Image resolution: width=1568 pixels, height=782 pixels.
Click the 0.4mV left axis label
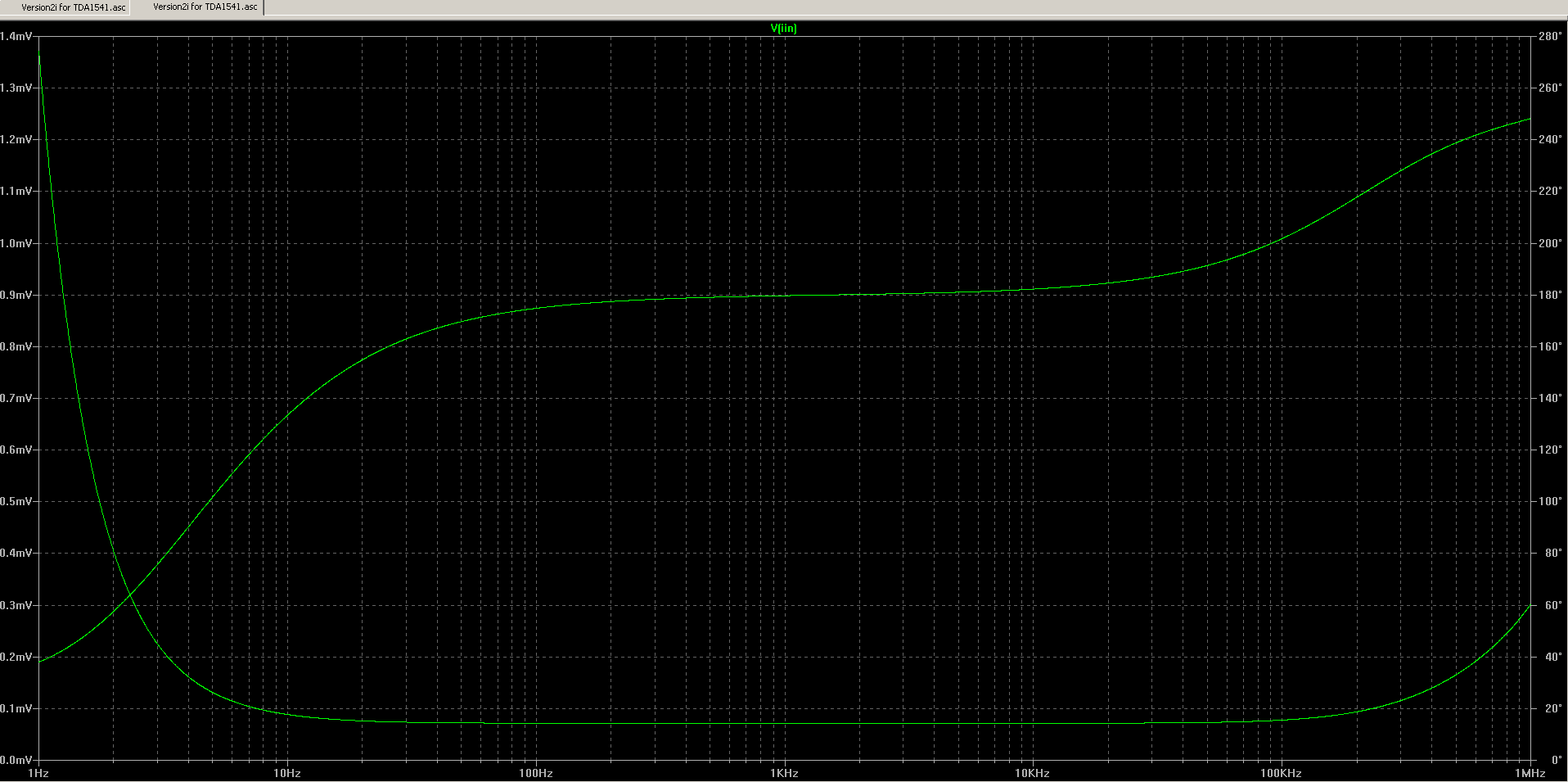tap(16, 553)
